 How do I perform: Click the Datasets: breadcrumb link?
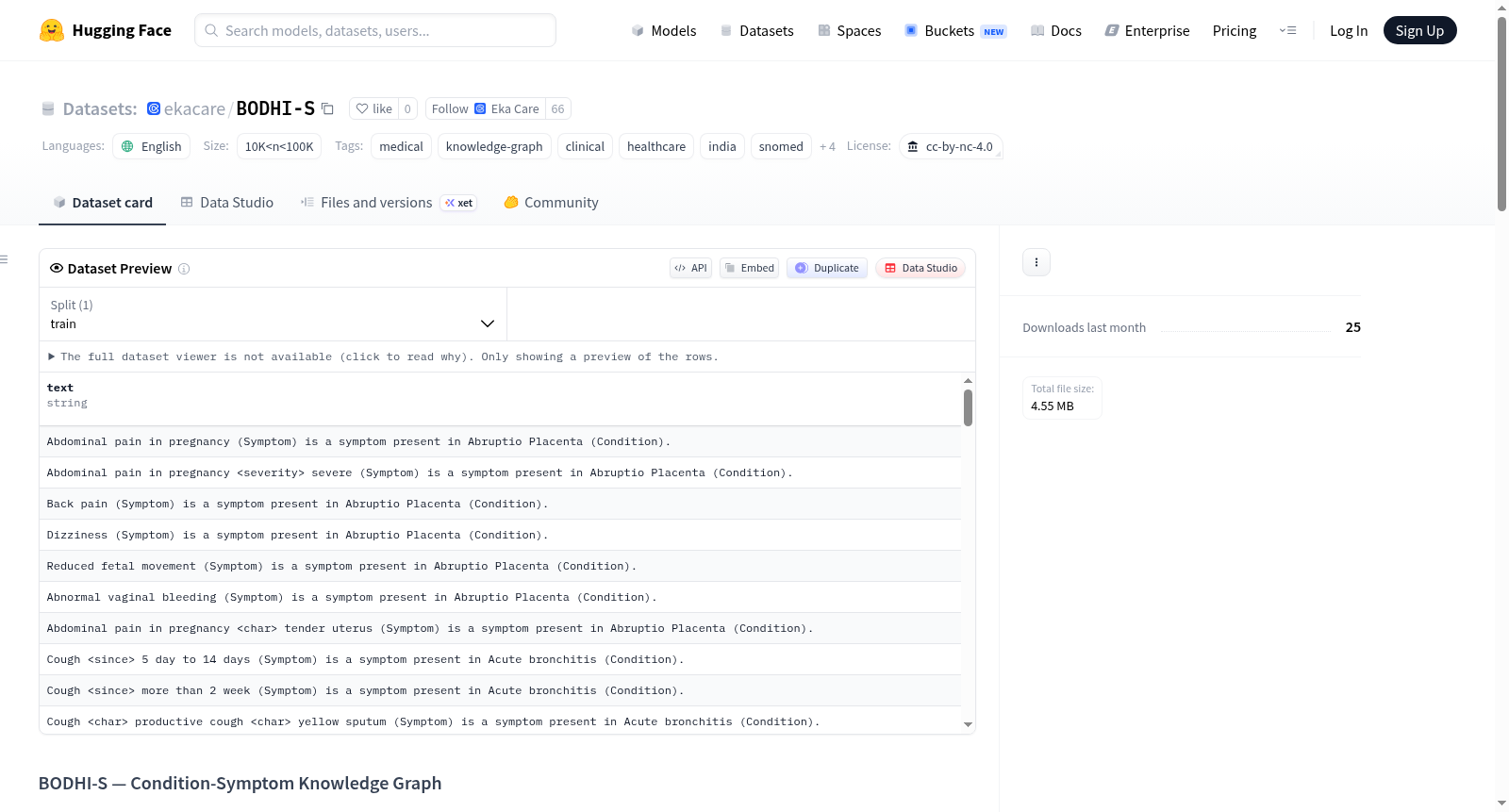(100, 108)
